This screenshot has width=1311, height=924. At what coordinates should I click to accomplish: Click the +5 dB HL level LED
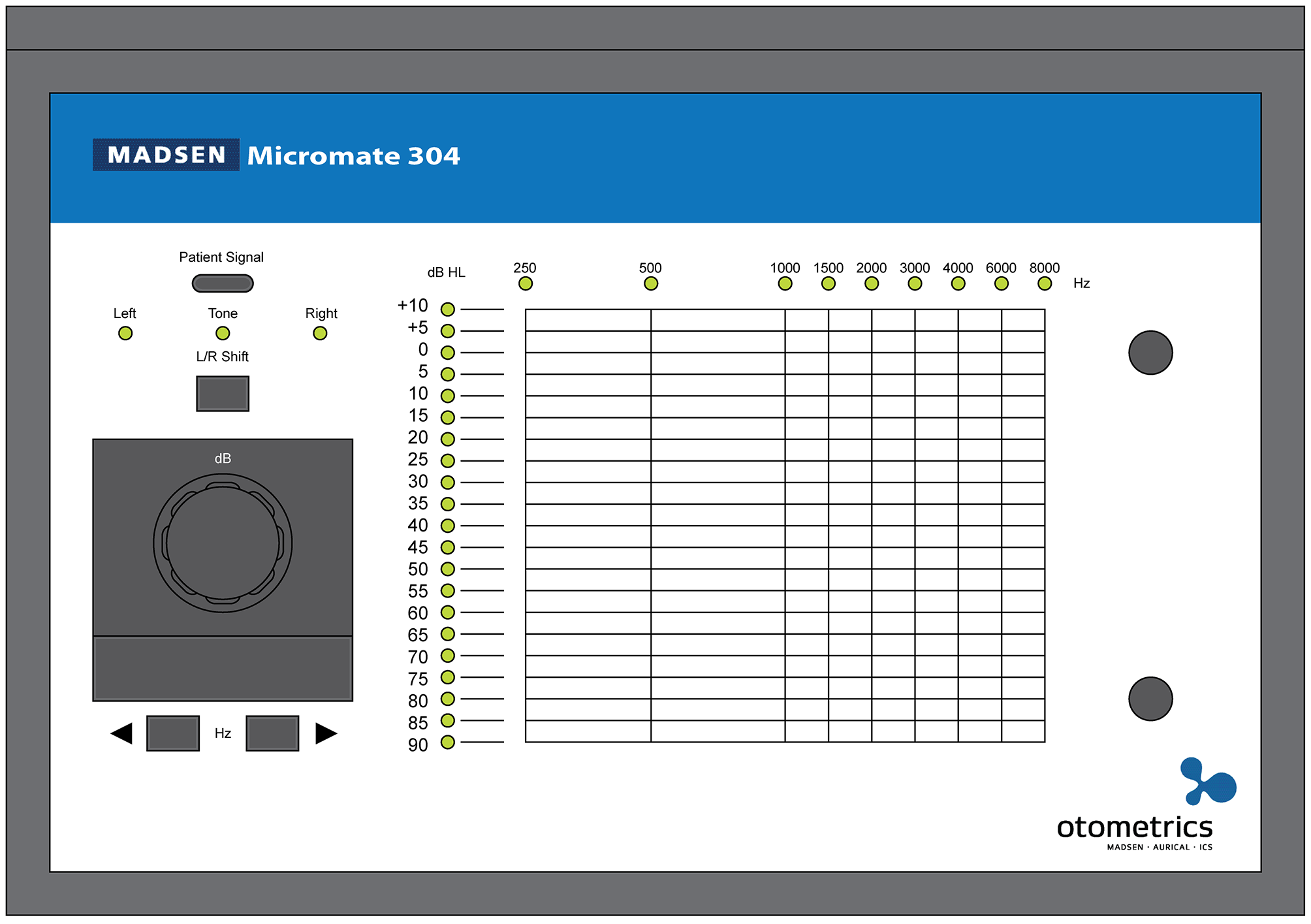[448, 331]
